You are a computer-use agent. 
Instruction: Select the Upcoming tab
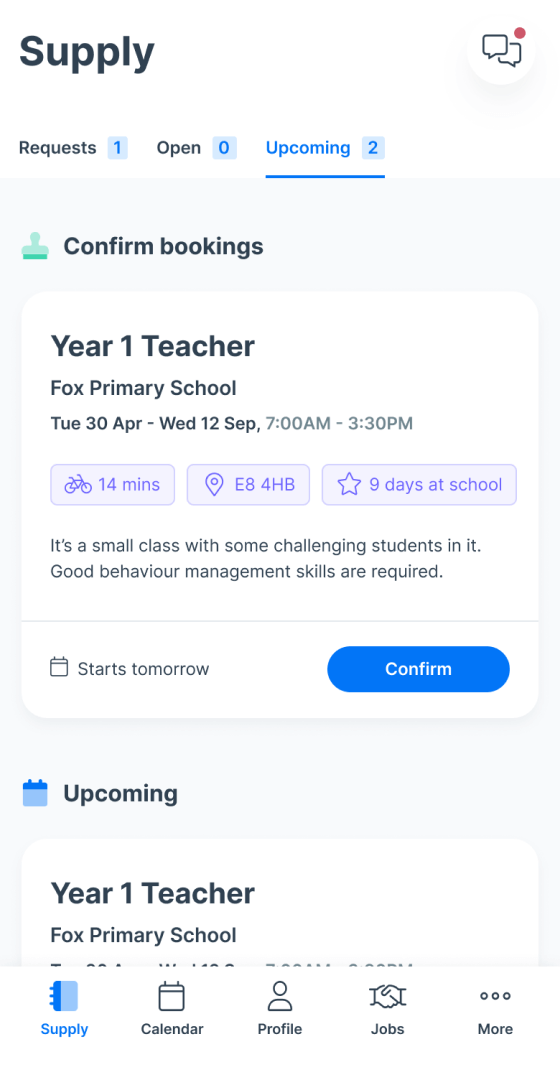[325, 148]
